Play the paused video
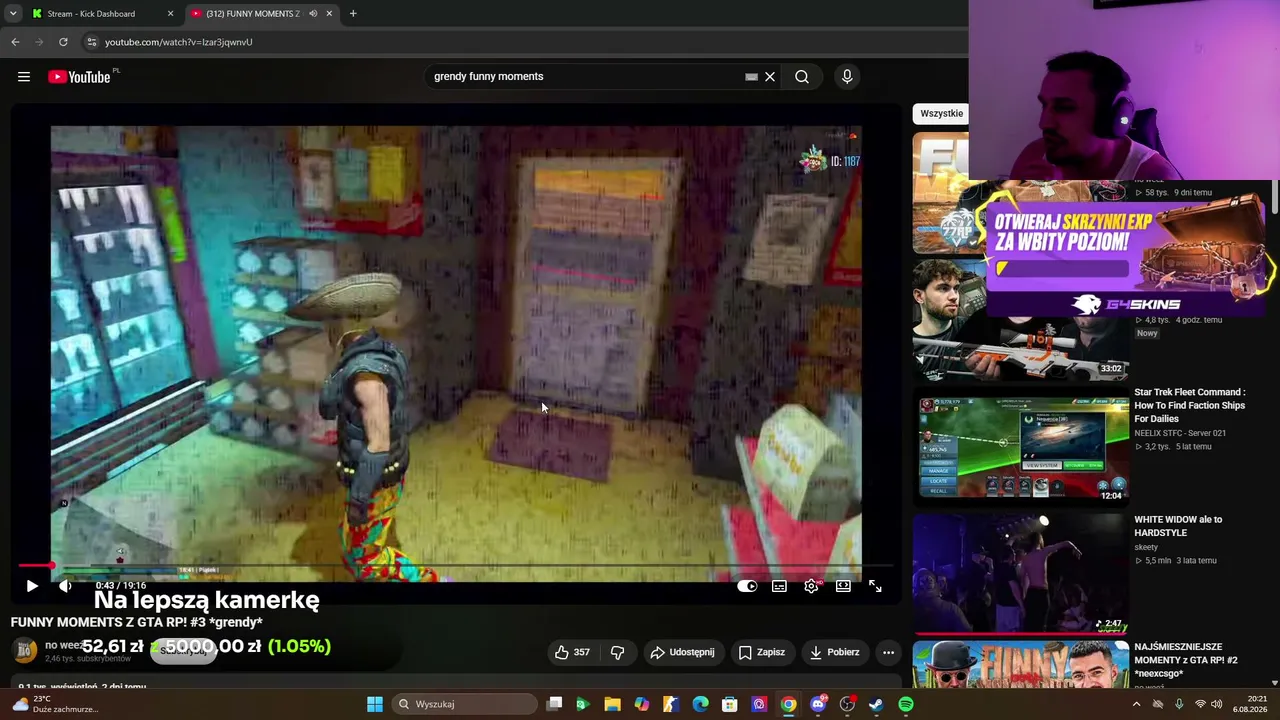This screenshot has height=720, width=1280. click(32, 586)
